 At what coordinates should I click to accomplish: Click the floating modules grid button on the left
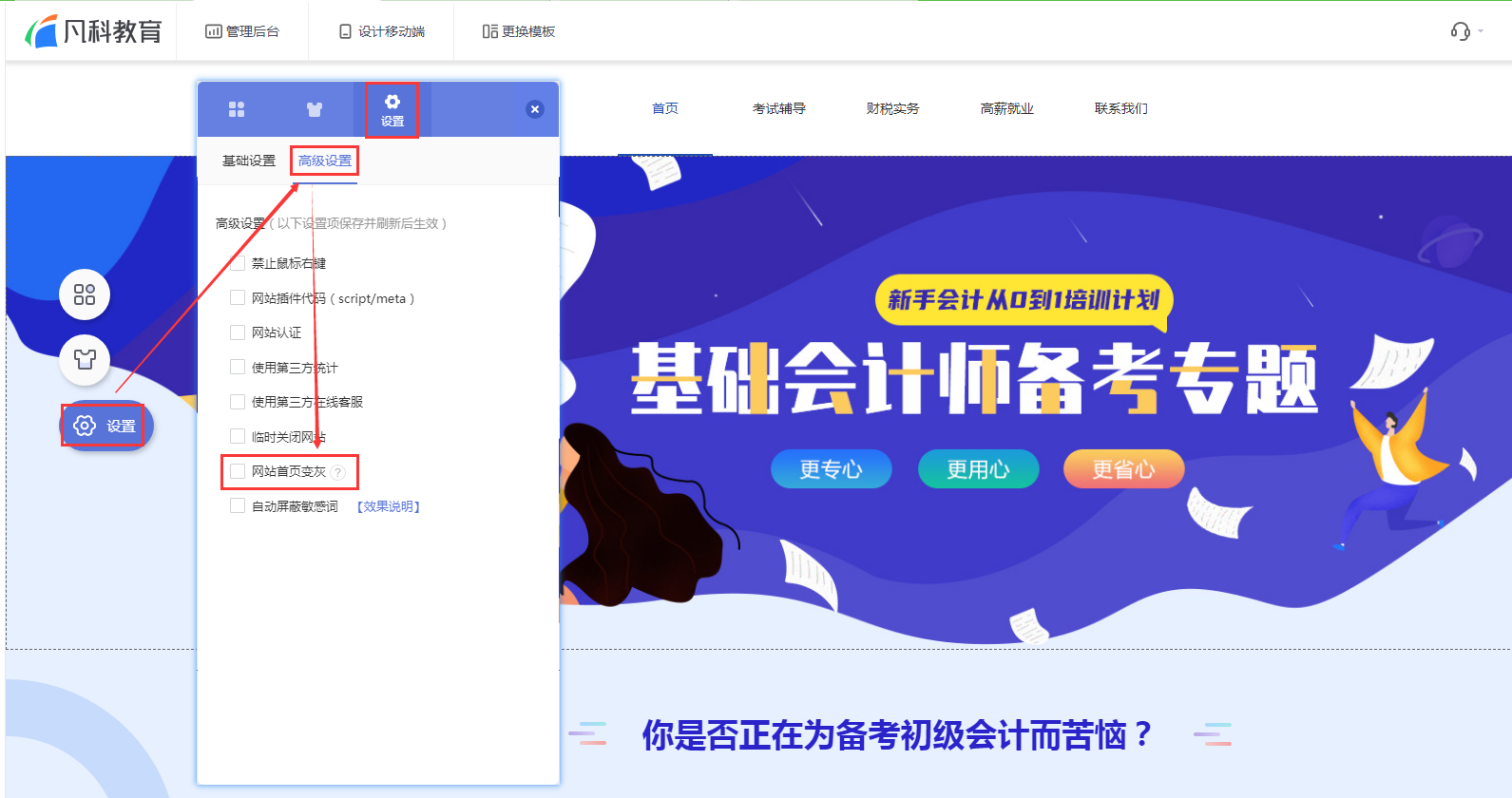(85, 294)
